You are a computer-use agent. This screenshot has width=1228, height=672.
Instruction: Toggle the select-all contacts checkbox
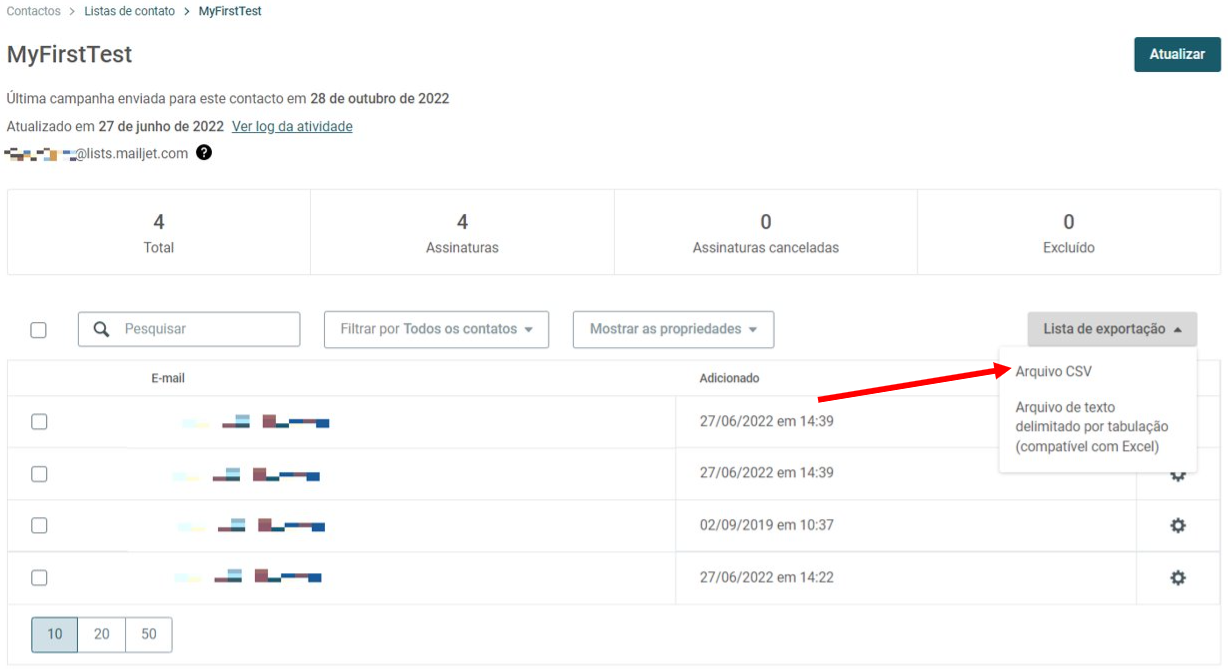coord(38,330)
